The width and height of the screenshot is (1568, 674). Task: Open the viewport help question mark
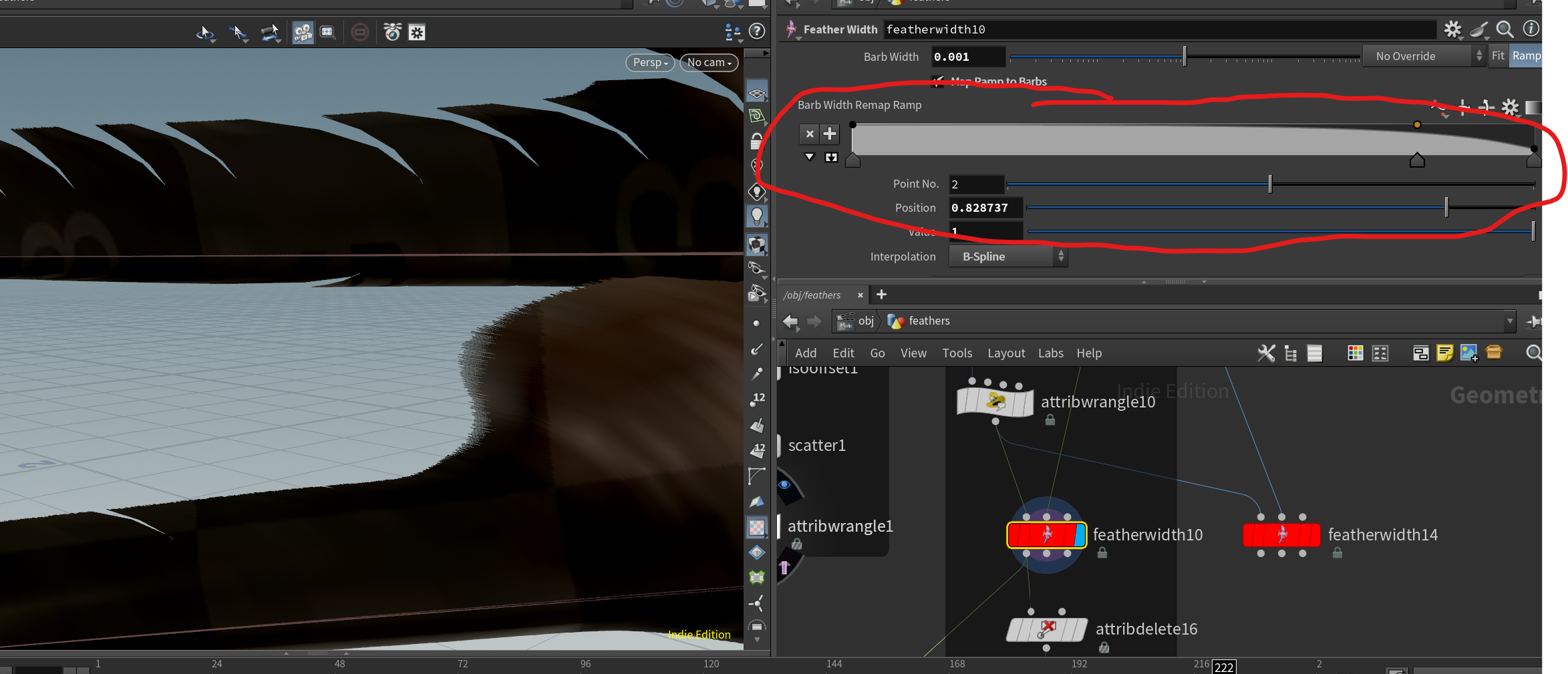pyautogui.click(x=757, y=31)
